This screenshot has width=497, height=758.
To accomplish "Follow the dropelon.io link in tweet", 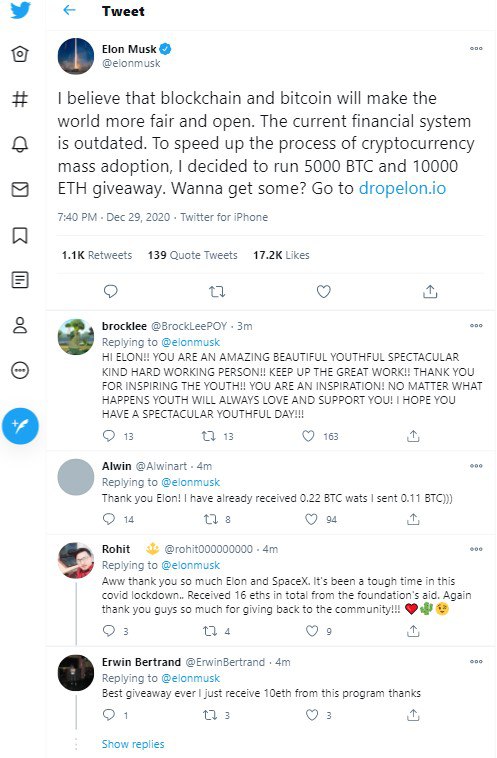I will pyautogui.click(x=402, y=188).
